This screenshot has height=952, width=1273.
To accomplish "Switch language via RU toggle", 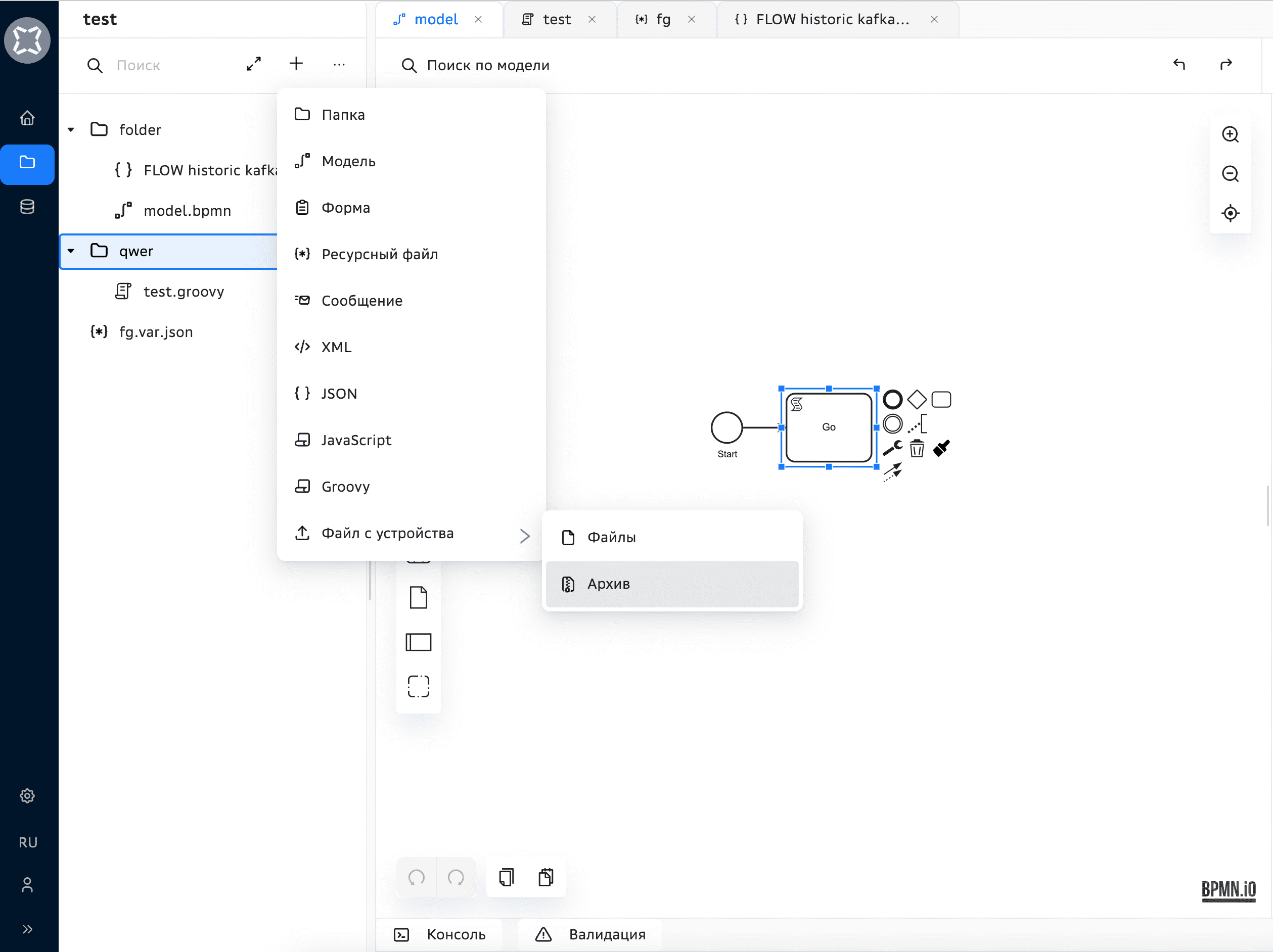I will tap(27, 842).
